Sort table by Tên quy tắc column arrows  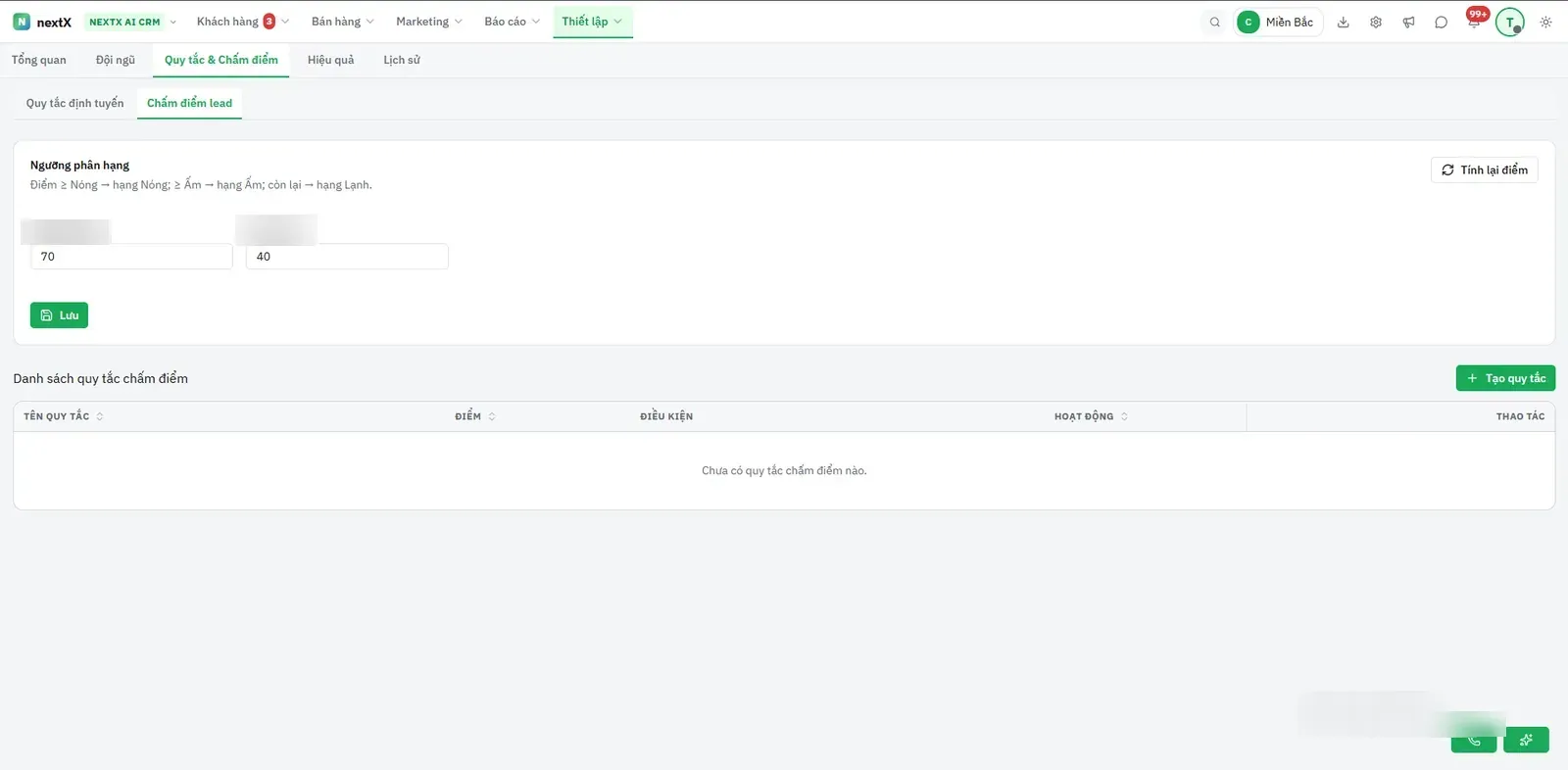tap(100, 416)
